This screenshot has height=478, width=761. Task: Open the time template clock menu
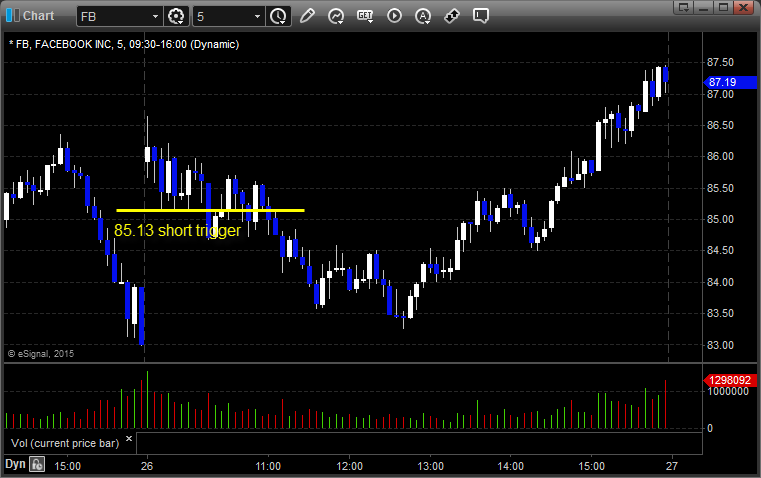click(278, 16)
